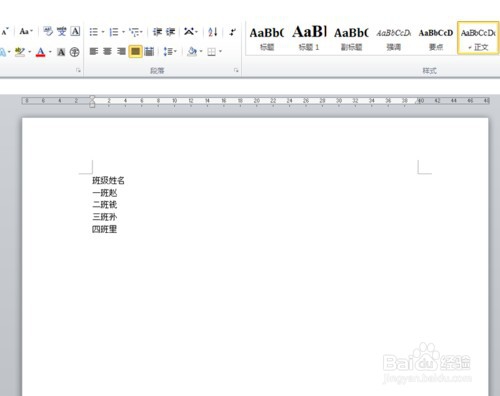Toggle Character Shading icon

[61, 52]
